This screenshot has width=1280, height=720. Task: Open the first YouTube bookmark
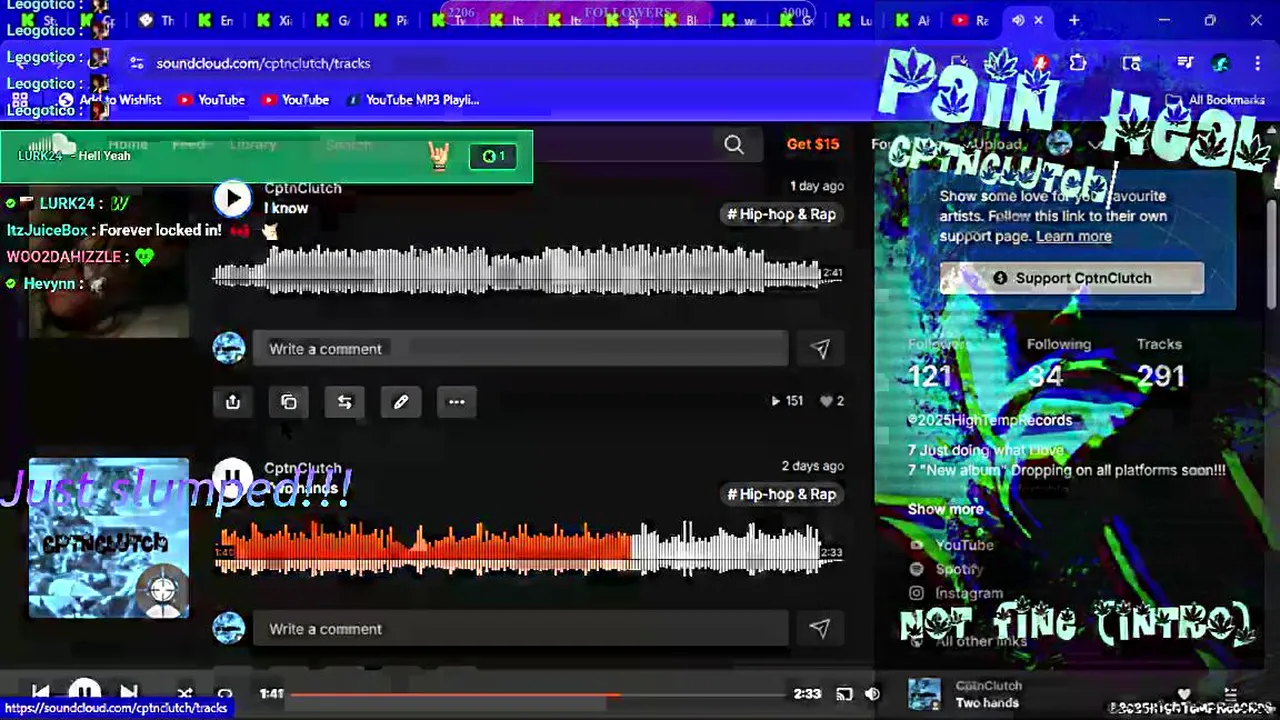tap(211, 100)
